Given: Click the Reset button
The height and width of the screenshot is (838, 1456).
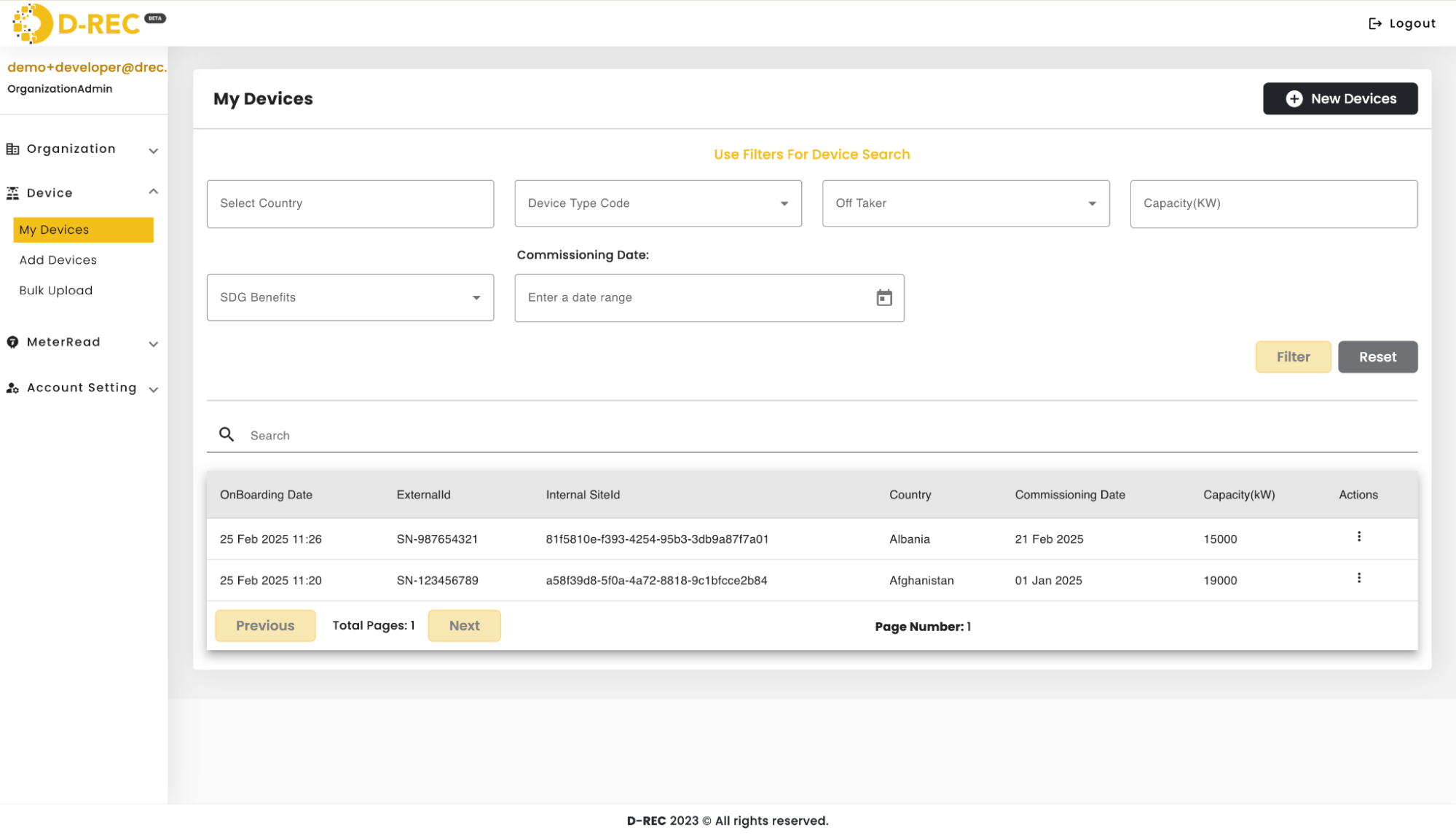Looking at the screenshot, I should [x=1377, y=357].
